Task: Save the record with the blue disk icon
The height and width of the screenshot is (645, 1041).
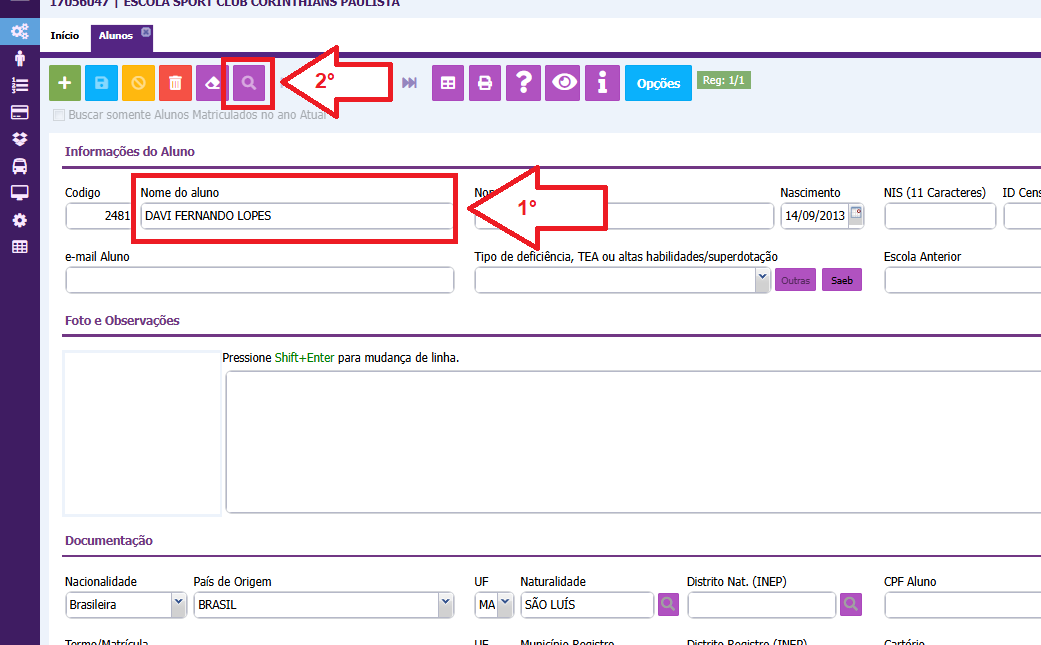Action: click(101, 83)
